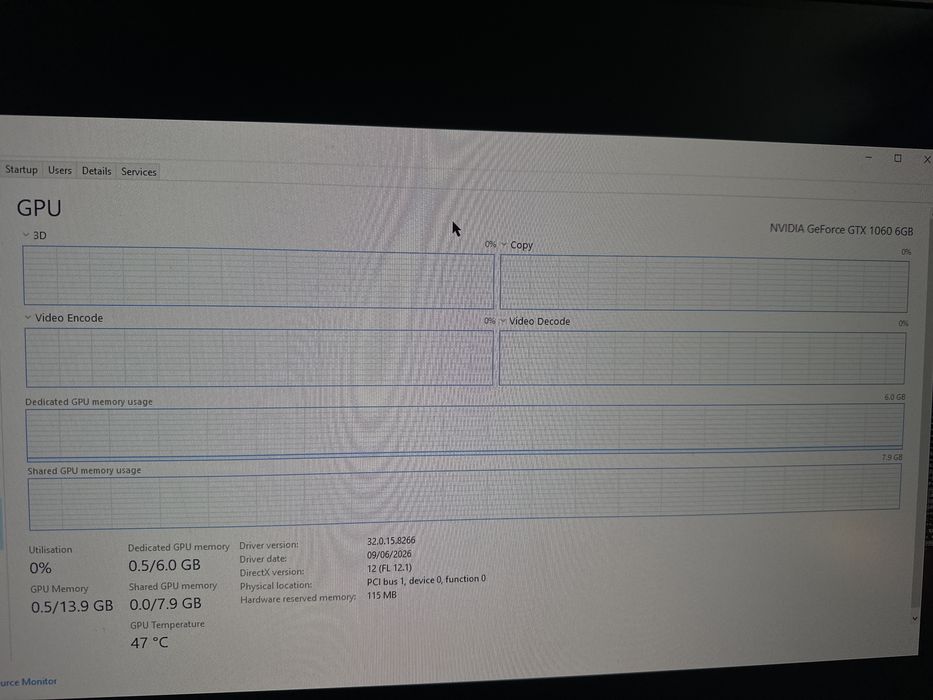Viewport: 933px width, 700px height.
Task: Click the Shared GPU memory usage graph
Action: [x=464, y=497]
